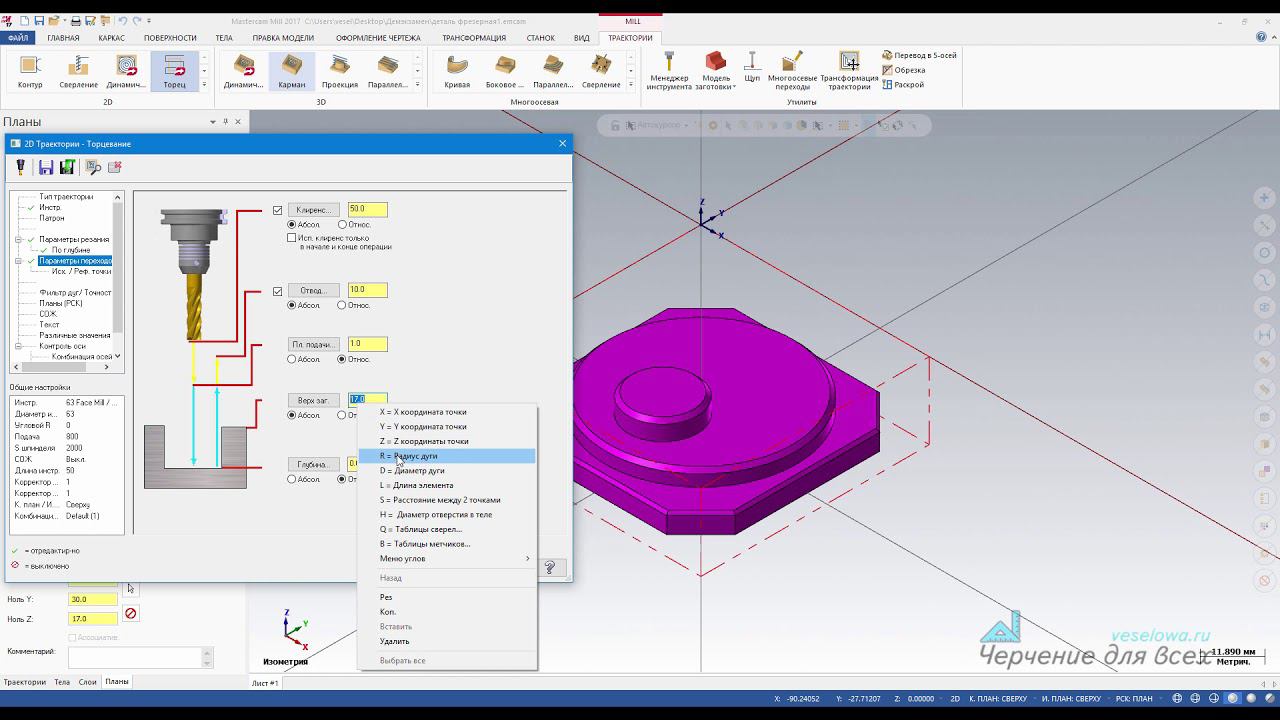This screenshot has width=1280, height=720.
Task: Select Относ. radio under Клиренс
Action: (342, 225)
